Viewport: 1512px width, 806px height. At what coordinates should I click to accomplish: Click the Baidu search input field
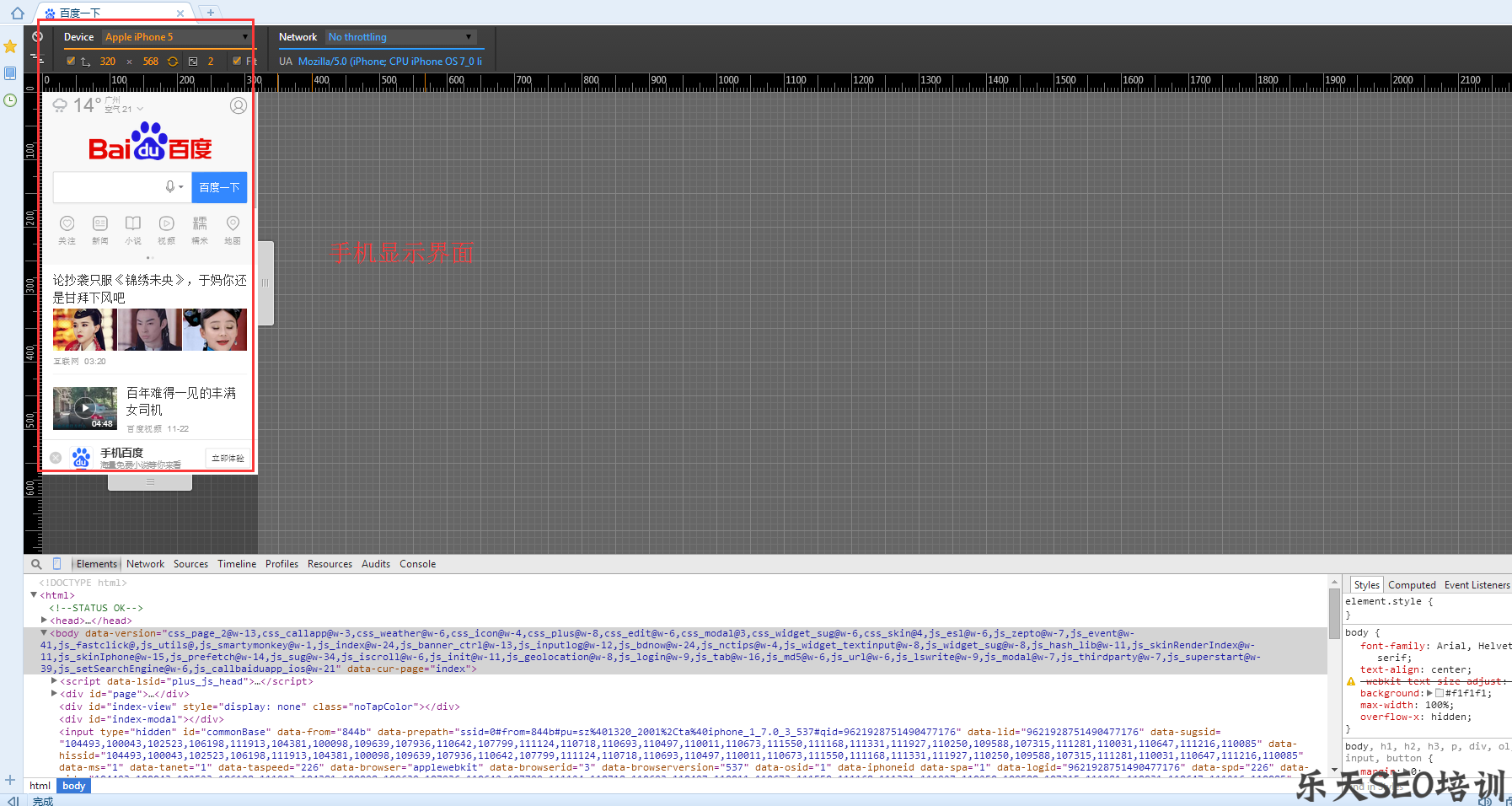(x=108, y=187)
